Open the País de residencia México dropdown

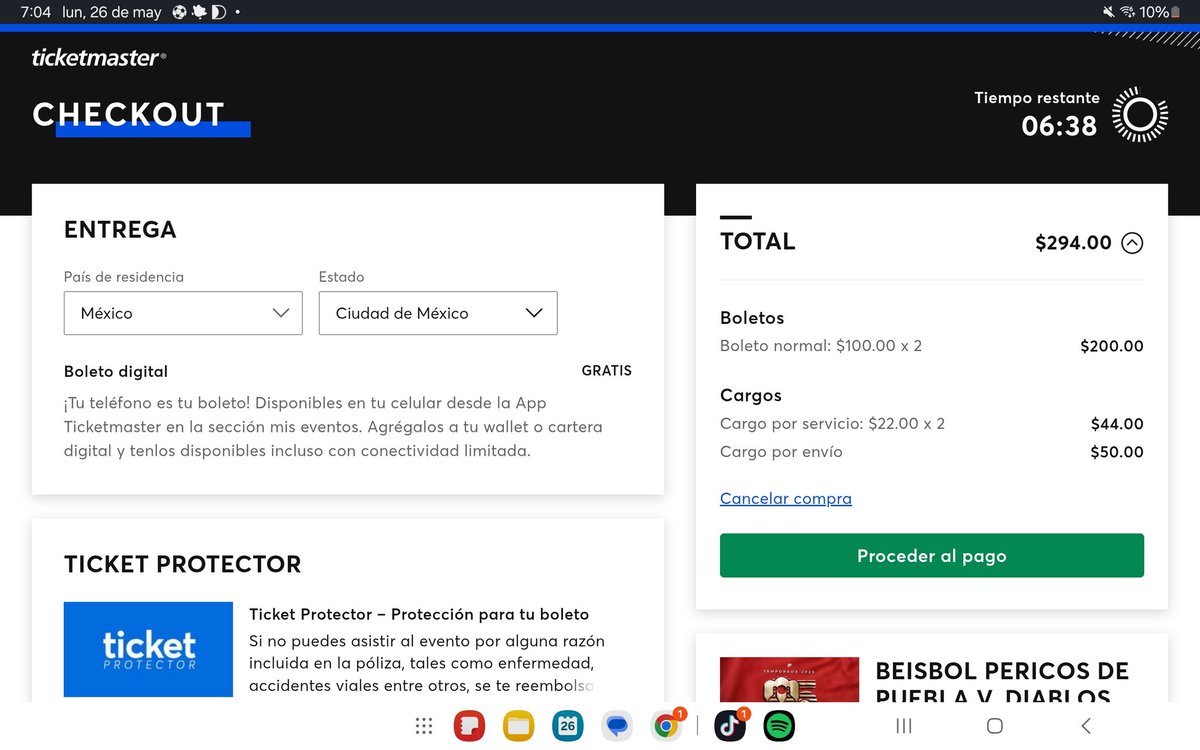[x=183, y=313]
